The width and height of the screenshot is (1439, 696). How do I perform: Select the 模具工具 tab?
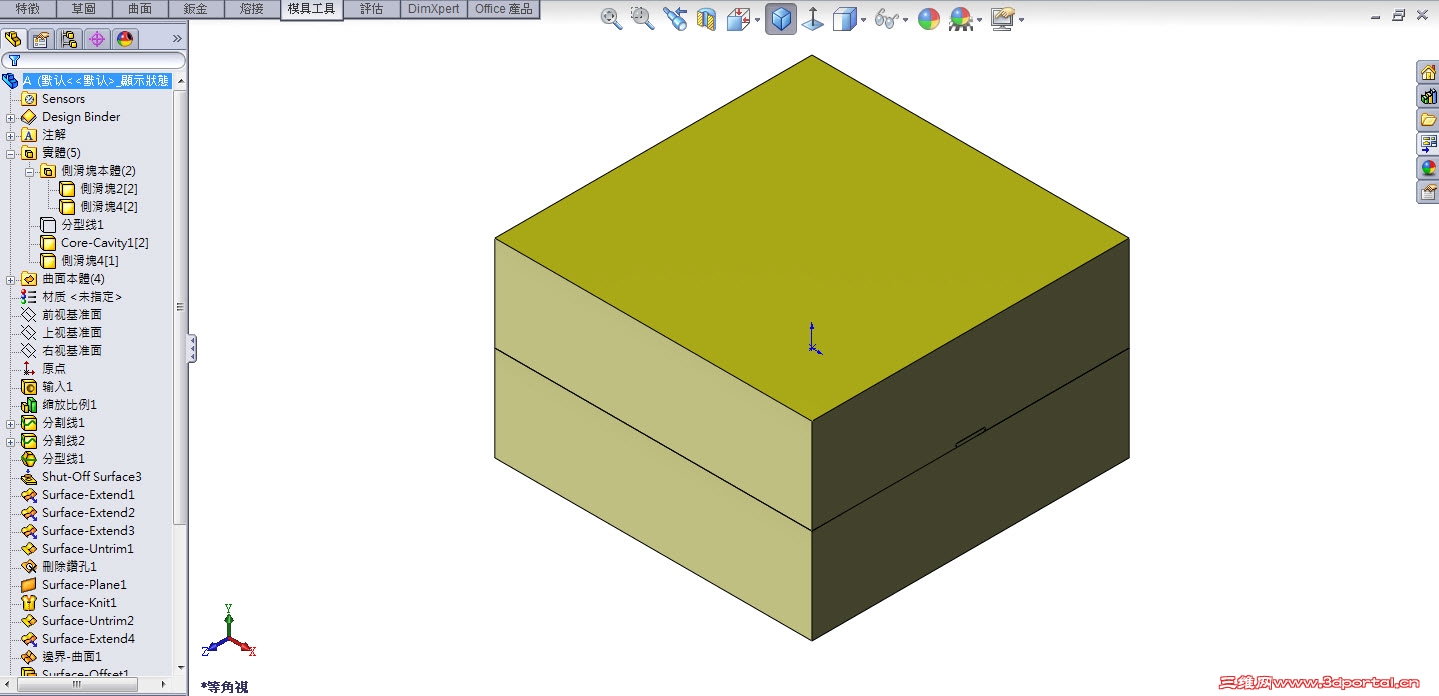pyautogui.click(x=312, y=10)
